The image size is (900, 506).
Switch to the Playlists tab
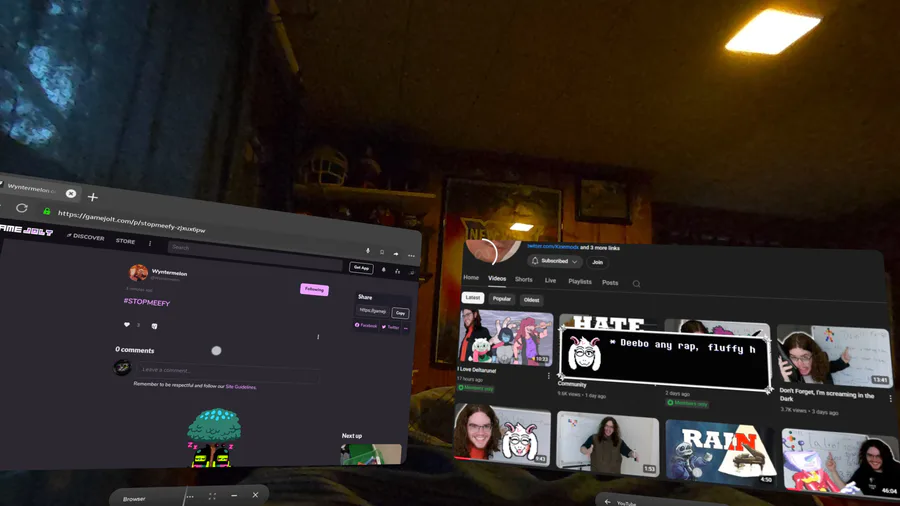[580, 282]
